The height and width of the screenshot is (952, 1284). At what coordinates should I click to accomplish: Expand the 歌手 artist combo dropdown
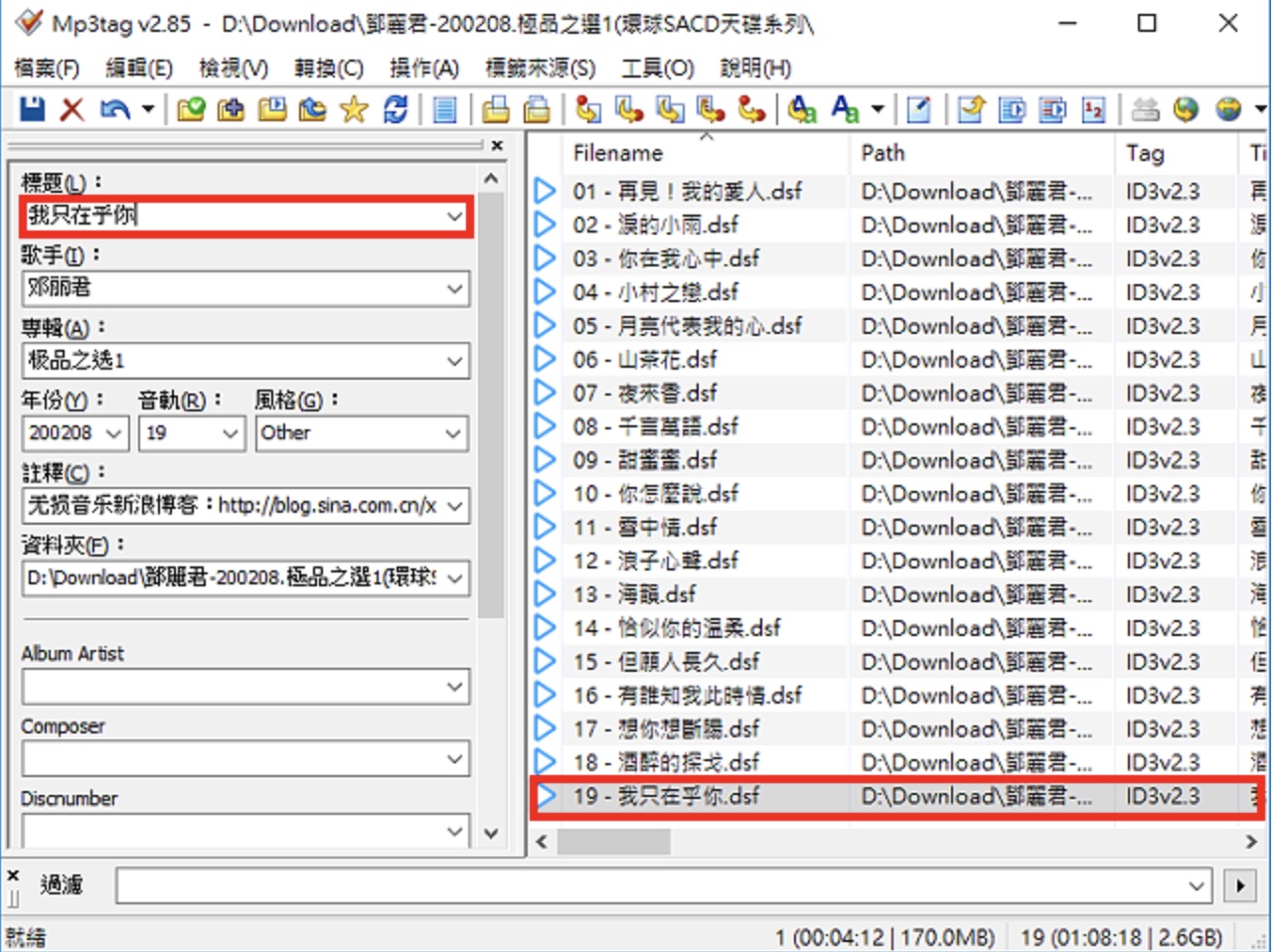coord(454,288)
